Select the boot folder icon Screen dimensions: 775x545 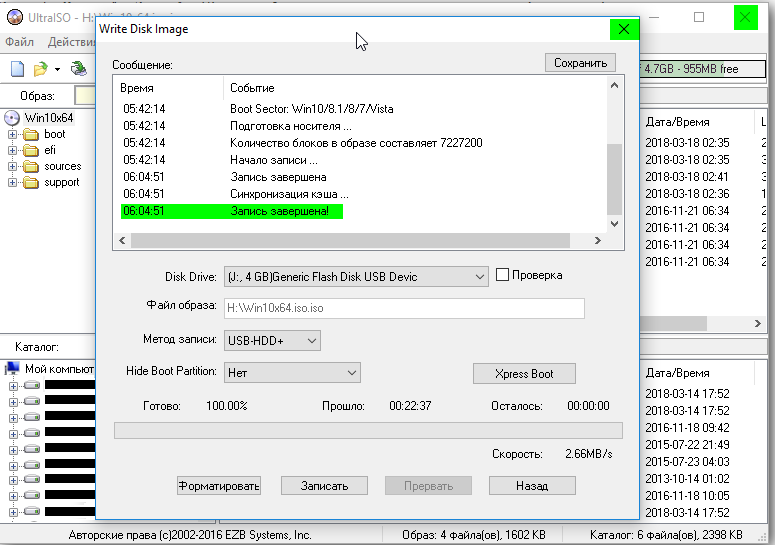pyautogui.click(x=30, y=134)
